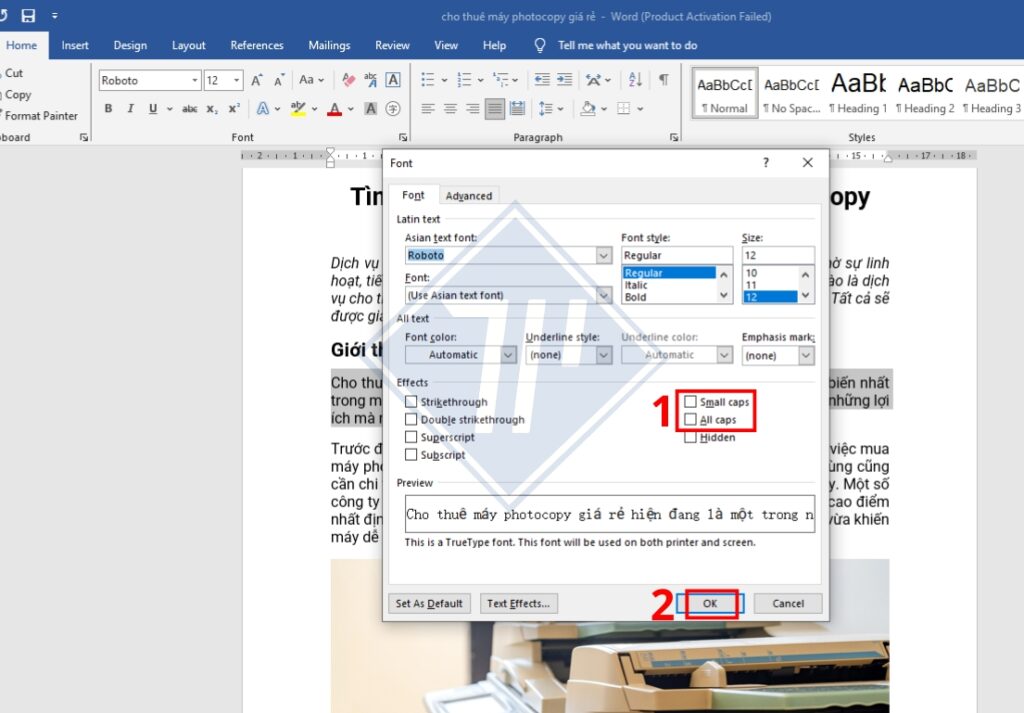Expand the Font group dialog launcher

click(x=403, y=137)
